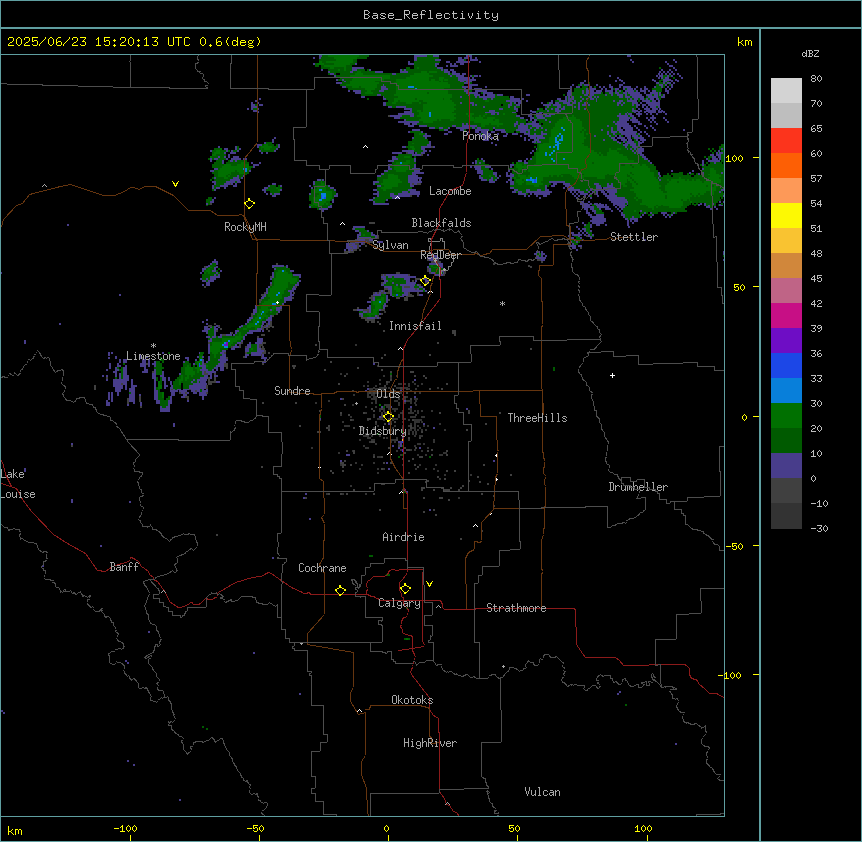Pick the red swatch in dBZ legend
This screenshot has height=842, width=862.
pos(786,140)
